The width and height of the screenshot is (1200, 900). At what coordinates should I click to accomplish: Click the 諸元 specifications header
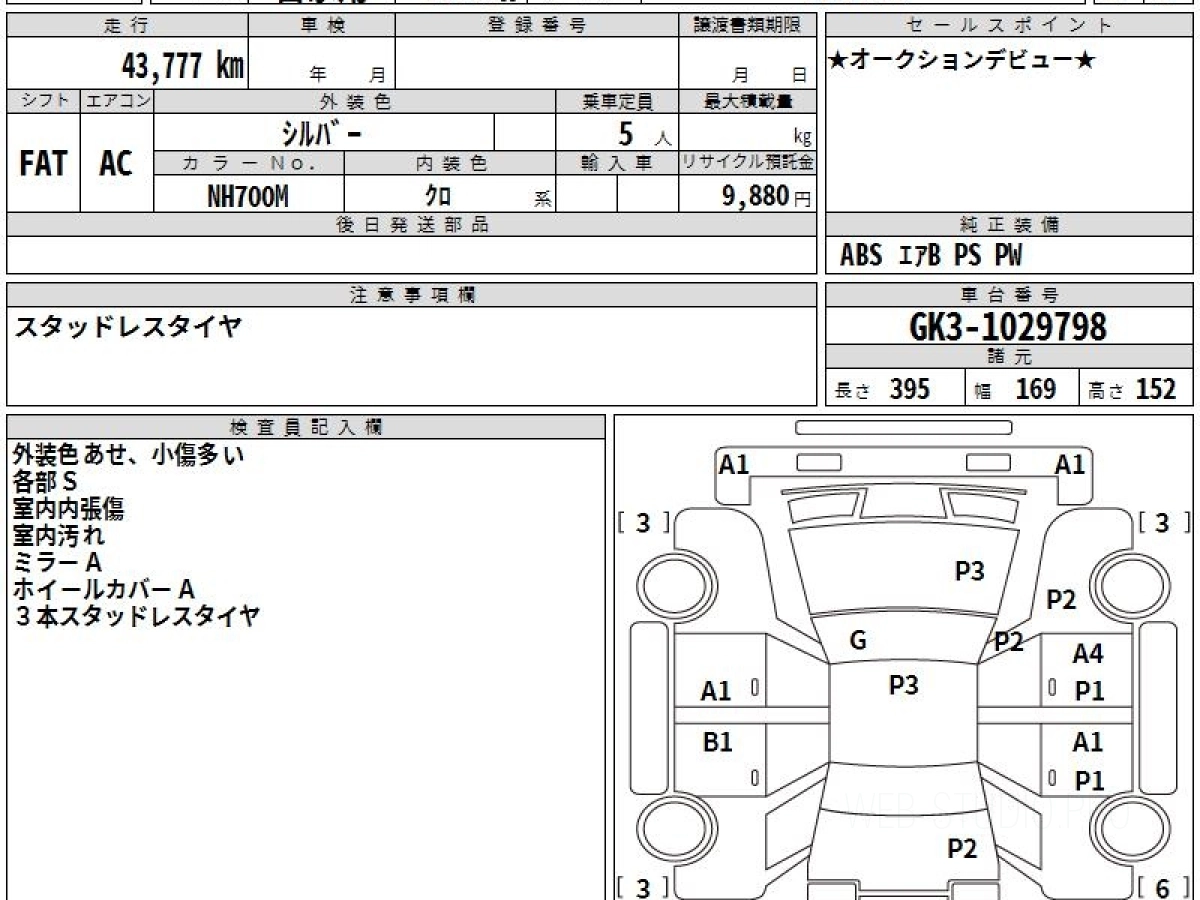(x=1009, y=357)
